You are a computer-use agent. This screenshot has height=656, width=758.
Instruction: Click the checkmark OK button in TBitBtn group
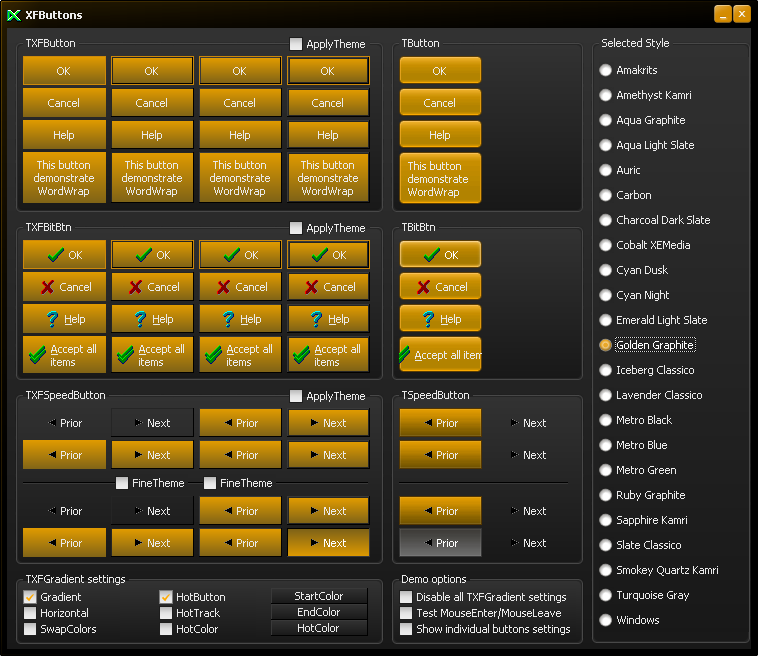[x=440, y=255]
